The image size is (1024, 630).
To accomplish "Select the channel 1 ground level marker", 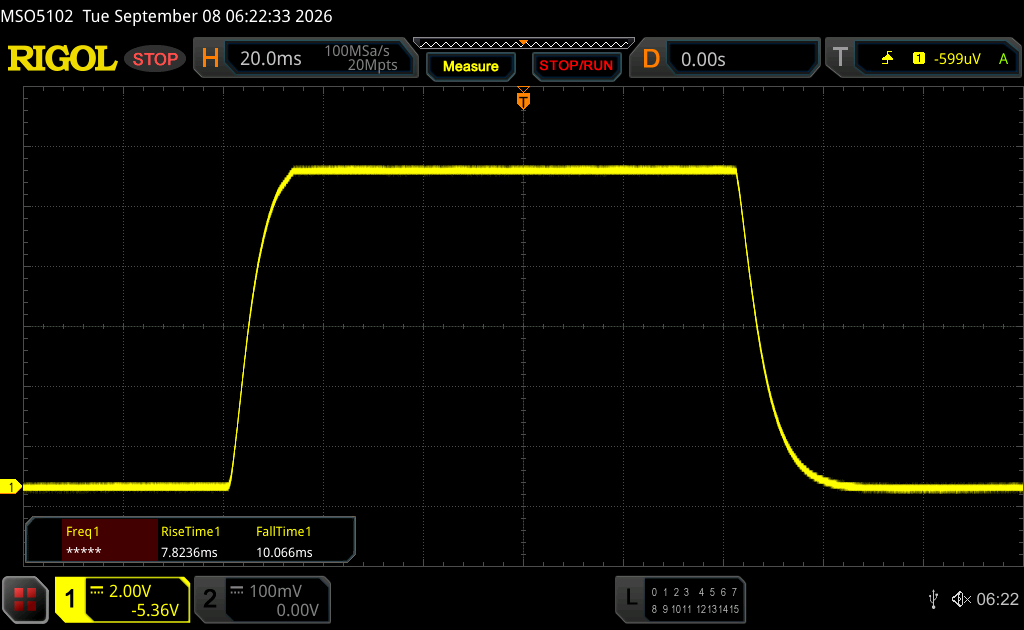I will click(x=10, y=486).
